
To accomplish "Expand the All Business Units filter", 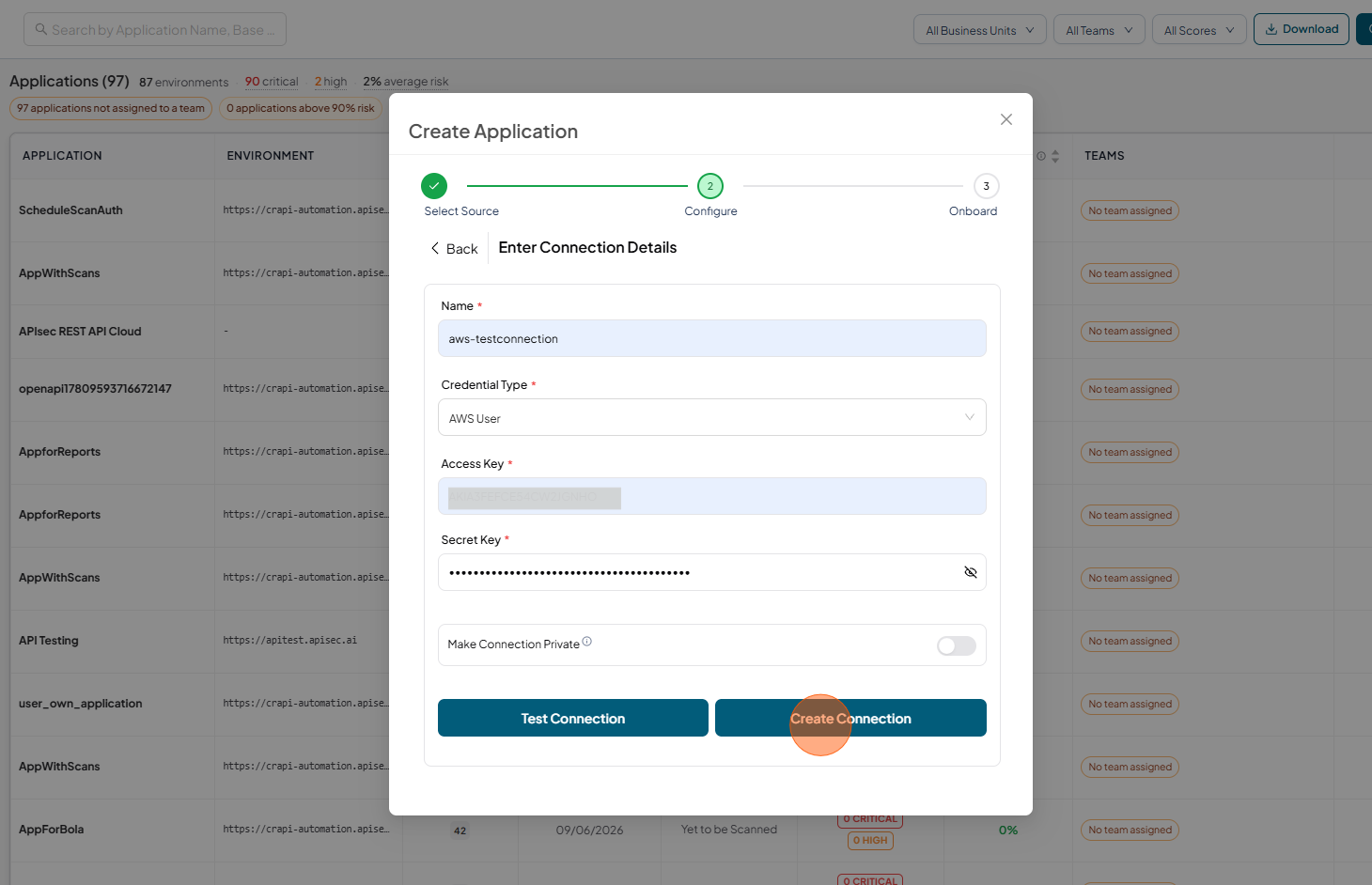I will pos(980,30).
